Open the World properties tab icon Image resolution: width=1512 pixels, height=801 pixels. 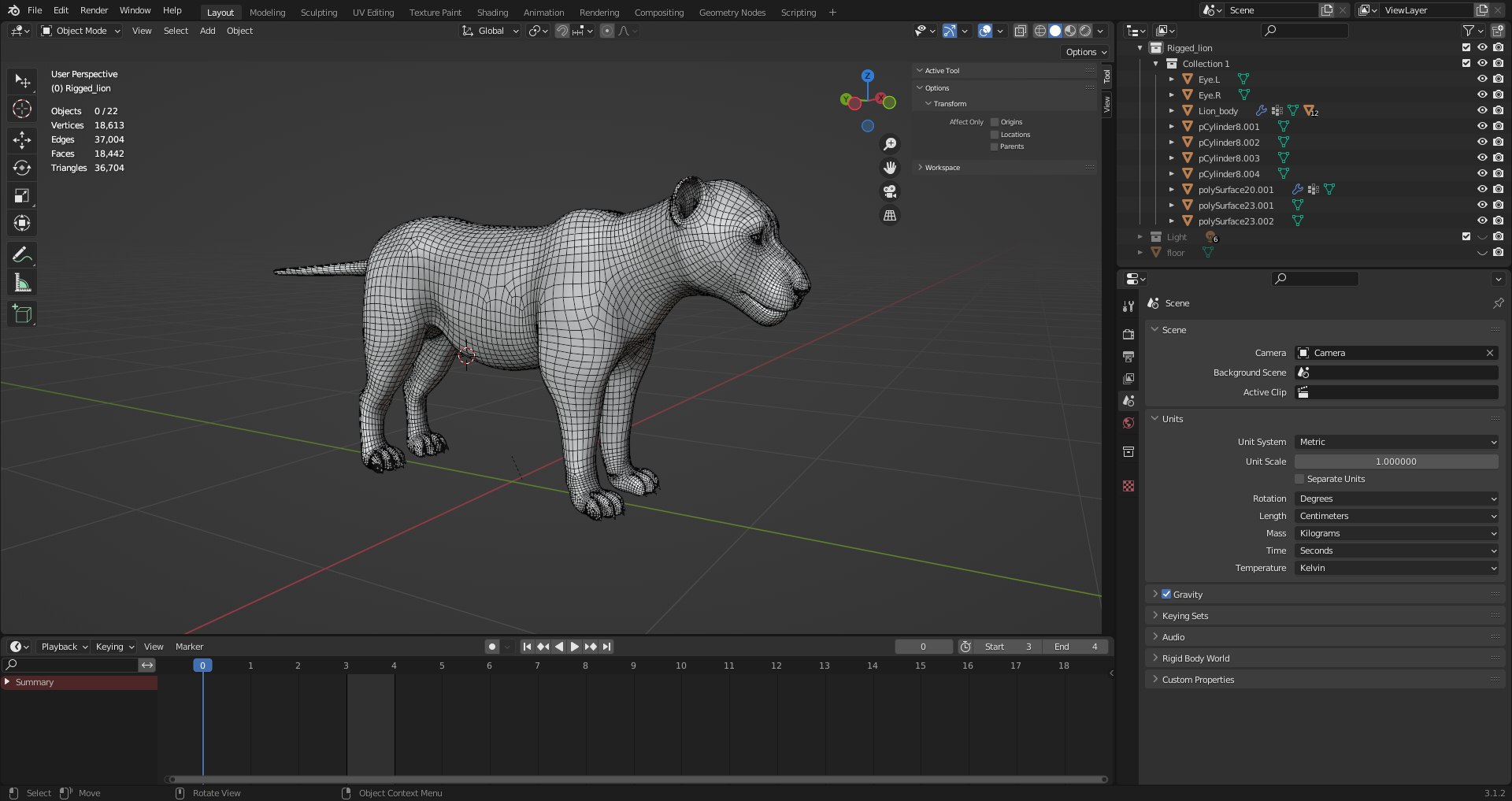click(x=1128, y=423)
